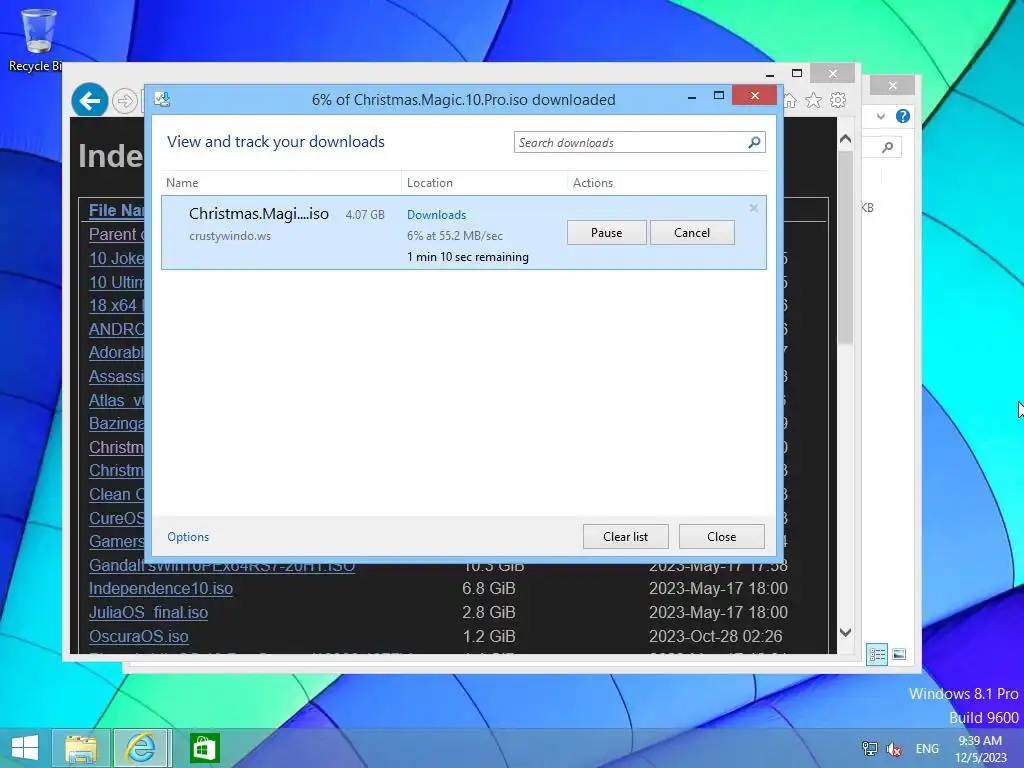Remove download entry with its small x

(754, 208)
